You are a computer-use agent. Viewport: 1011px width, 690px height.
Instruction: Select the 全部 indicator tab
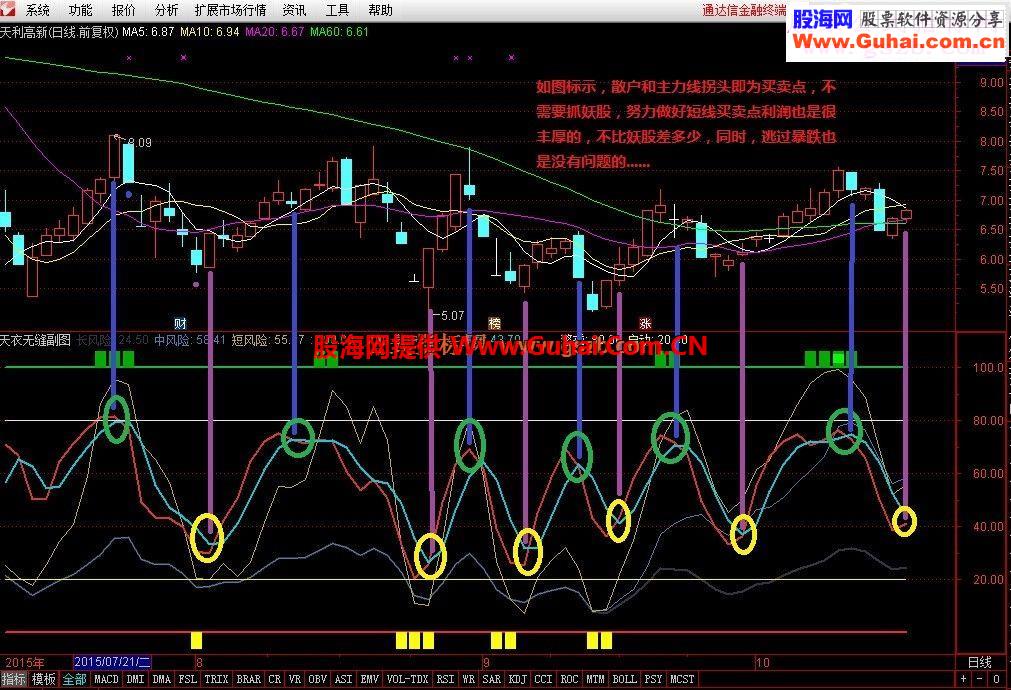click(x=74, y=679)
